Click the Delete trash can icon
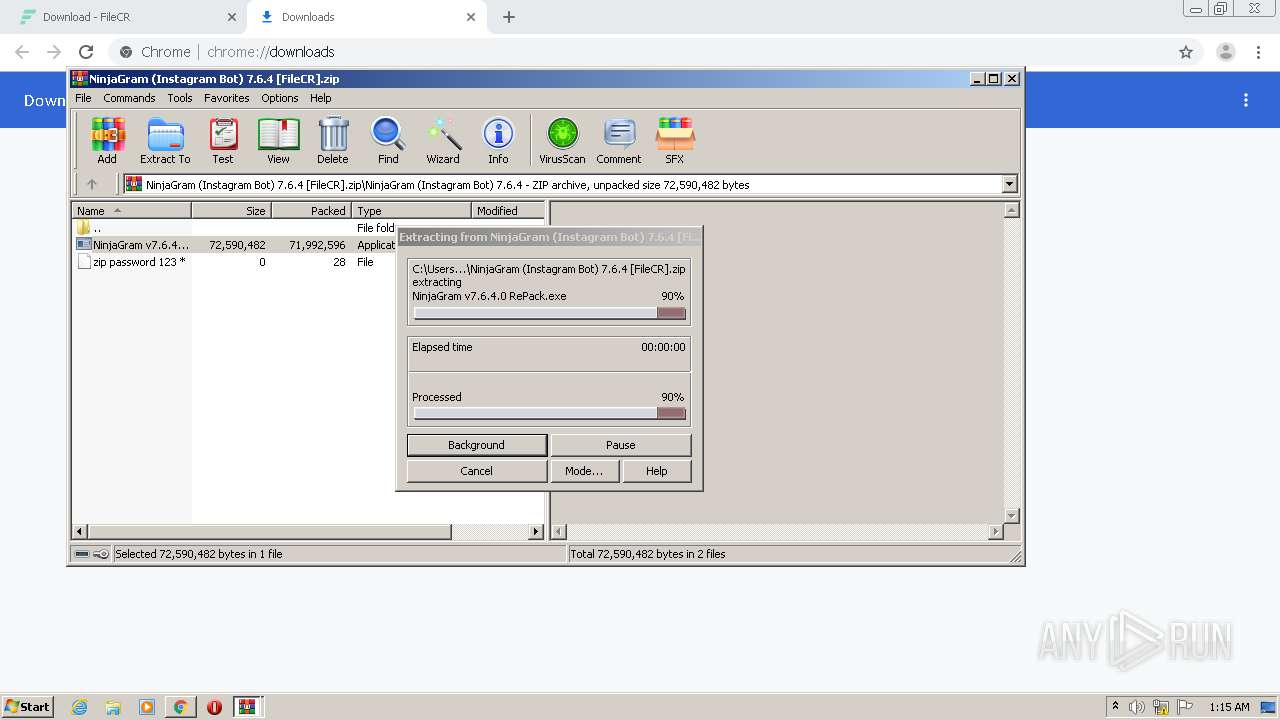Viewport: 1280px width, 720px height. coord(333,140)
